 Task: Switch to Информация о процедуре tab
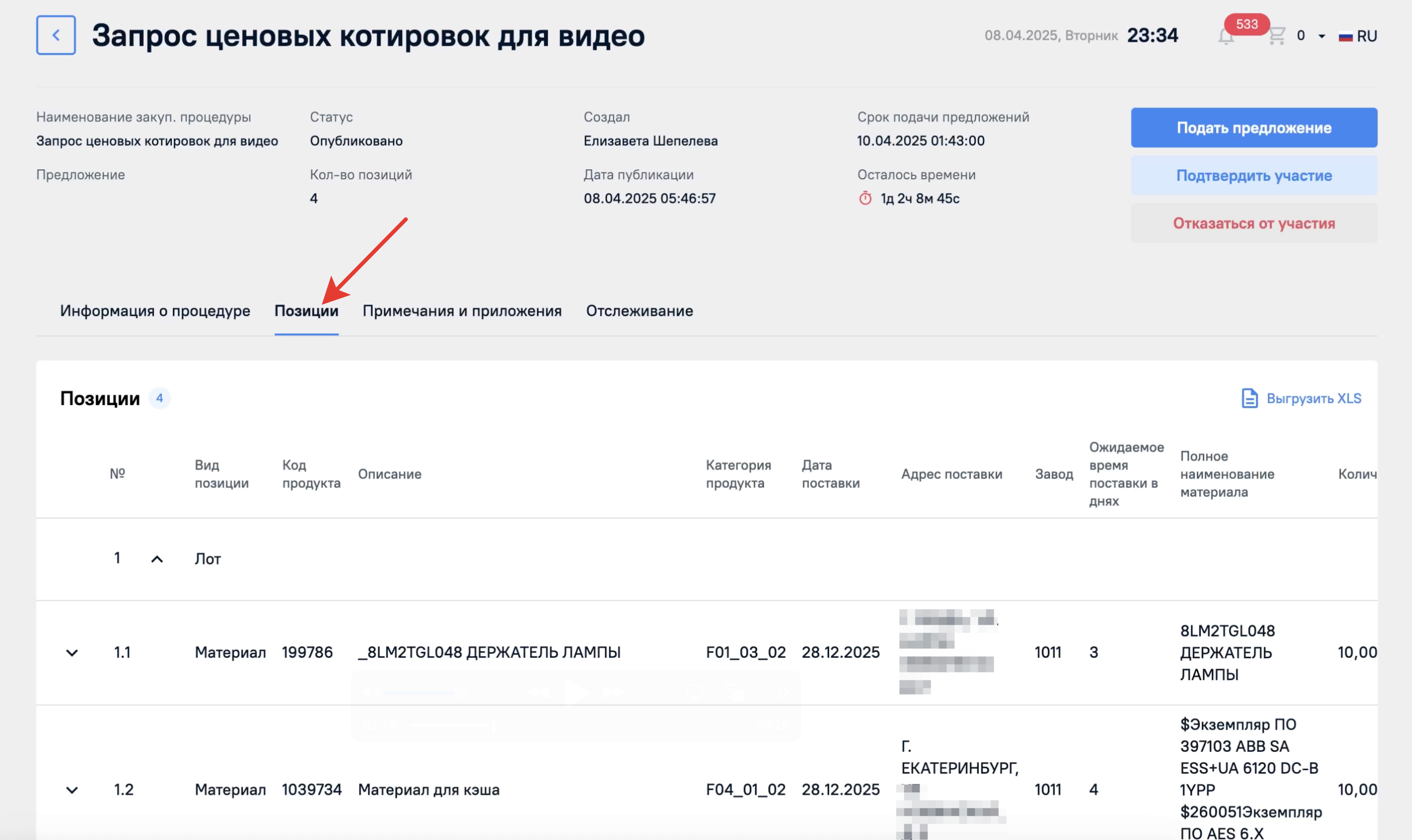[x=155, y=311]
